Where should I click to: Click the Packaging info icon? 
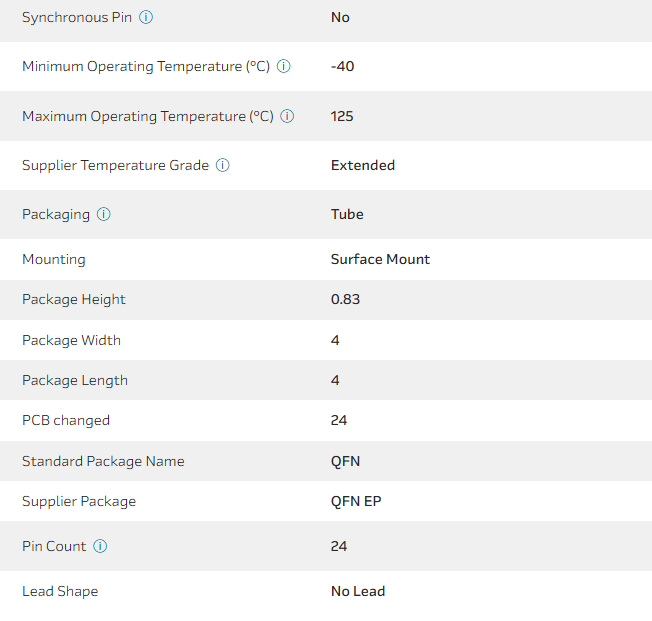click(x=104, y=214)
